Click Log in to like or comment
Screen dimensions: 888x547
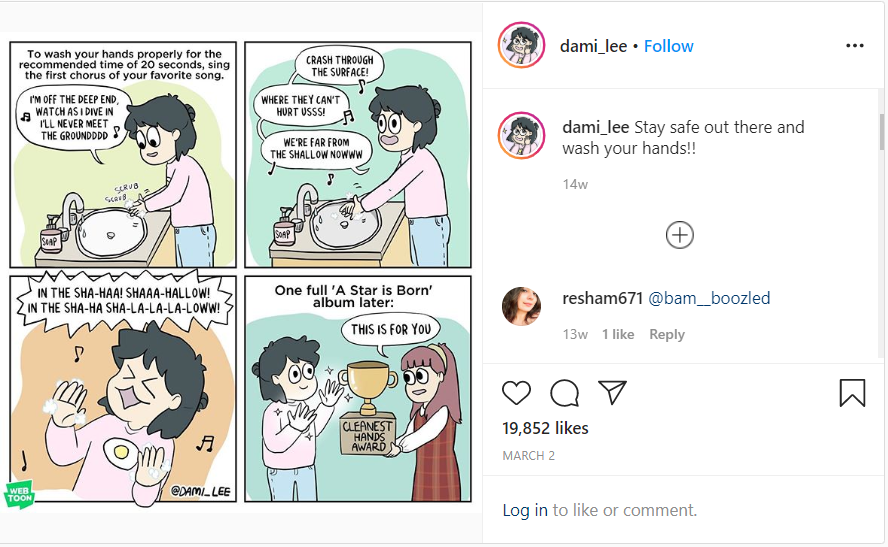524,510
